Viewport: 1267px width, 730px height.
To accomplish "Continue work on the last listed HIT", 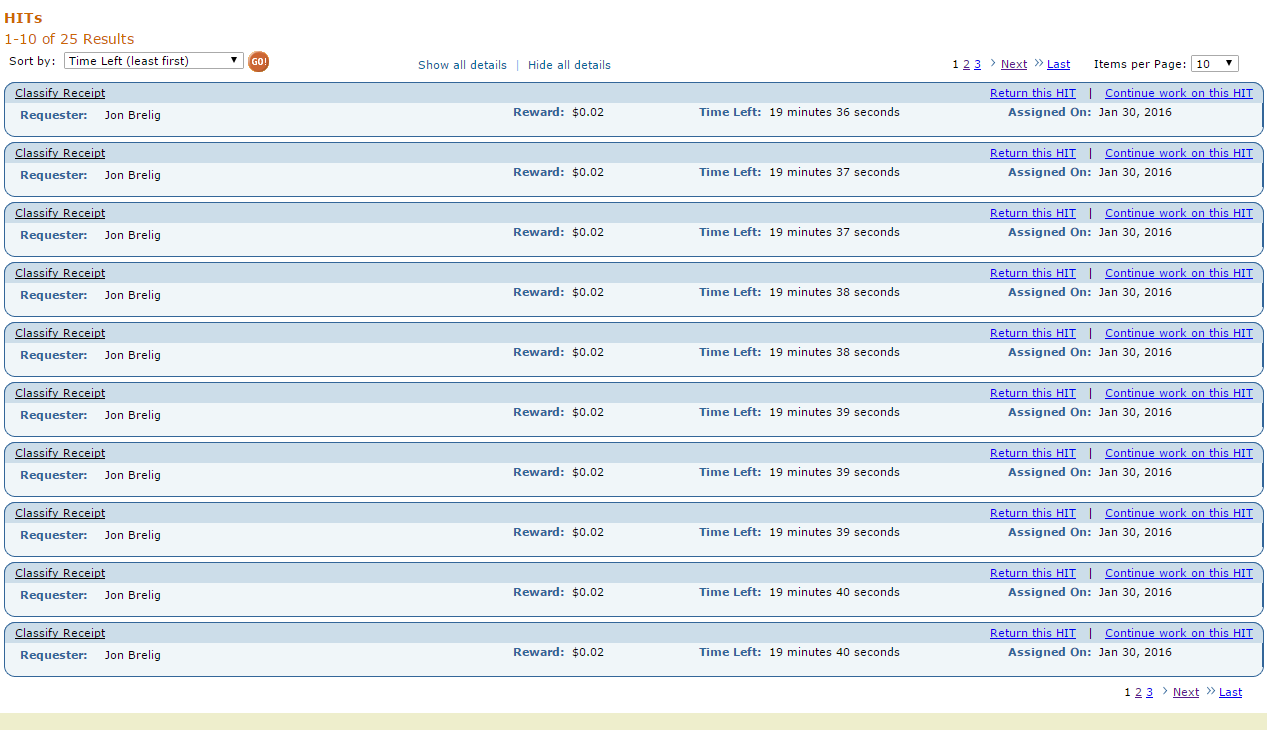I will click(1178, 633).
